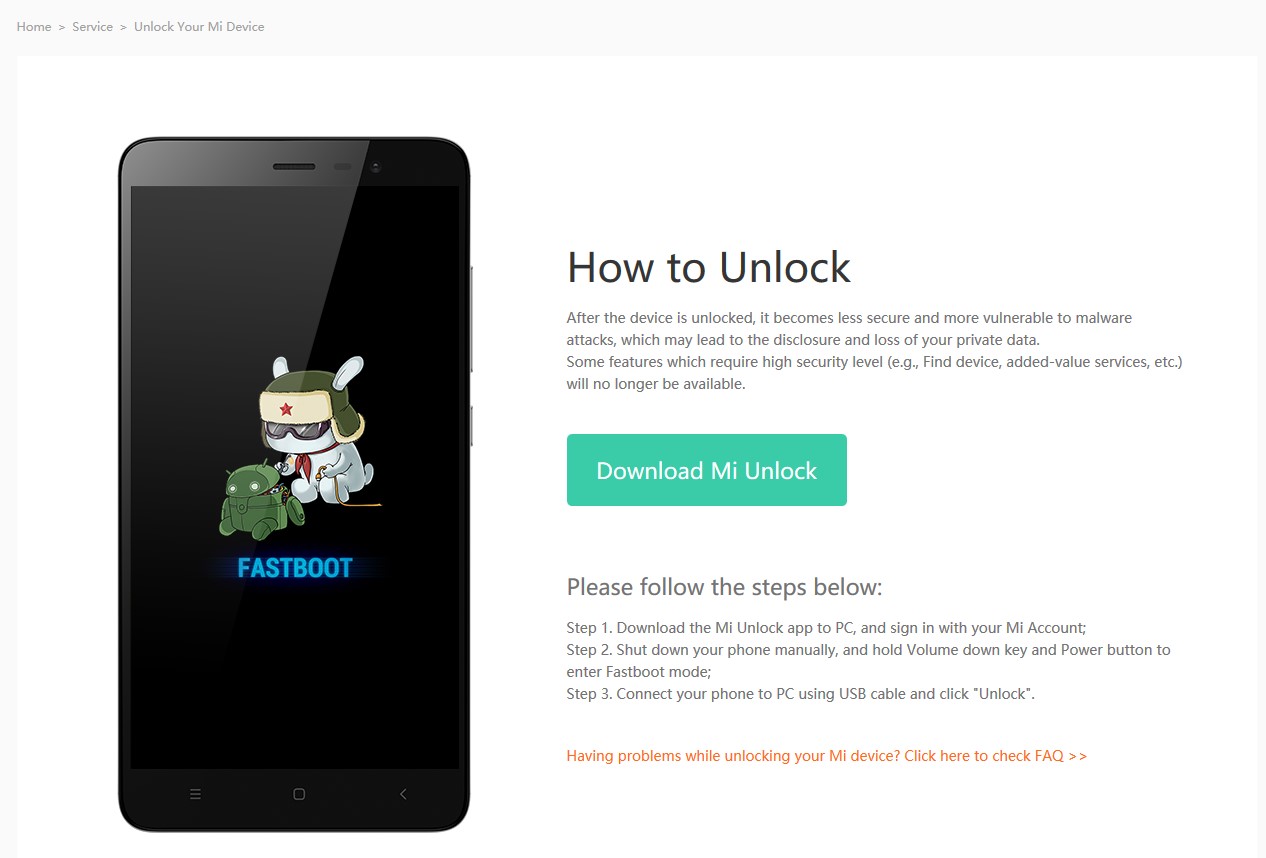Screen dimensions: 1266x858
Task: Click the Step 2 Fastboot mode instruction
Action: pos(868,661)
